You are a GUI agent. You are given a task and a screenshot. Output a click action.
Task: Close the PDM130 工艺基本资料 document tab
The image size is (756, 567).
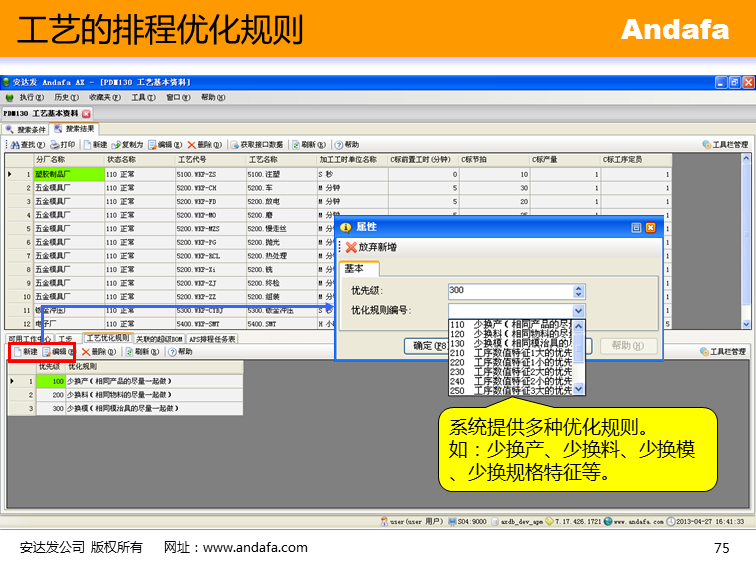(86, 113)
